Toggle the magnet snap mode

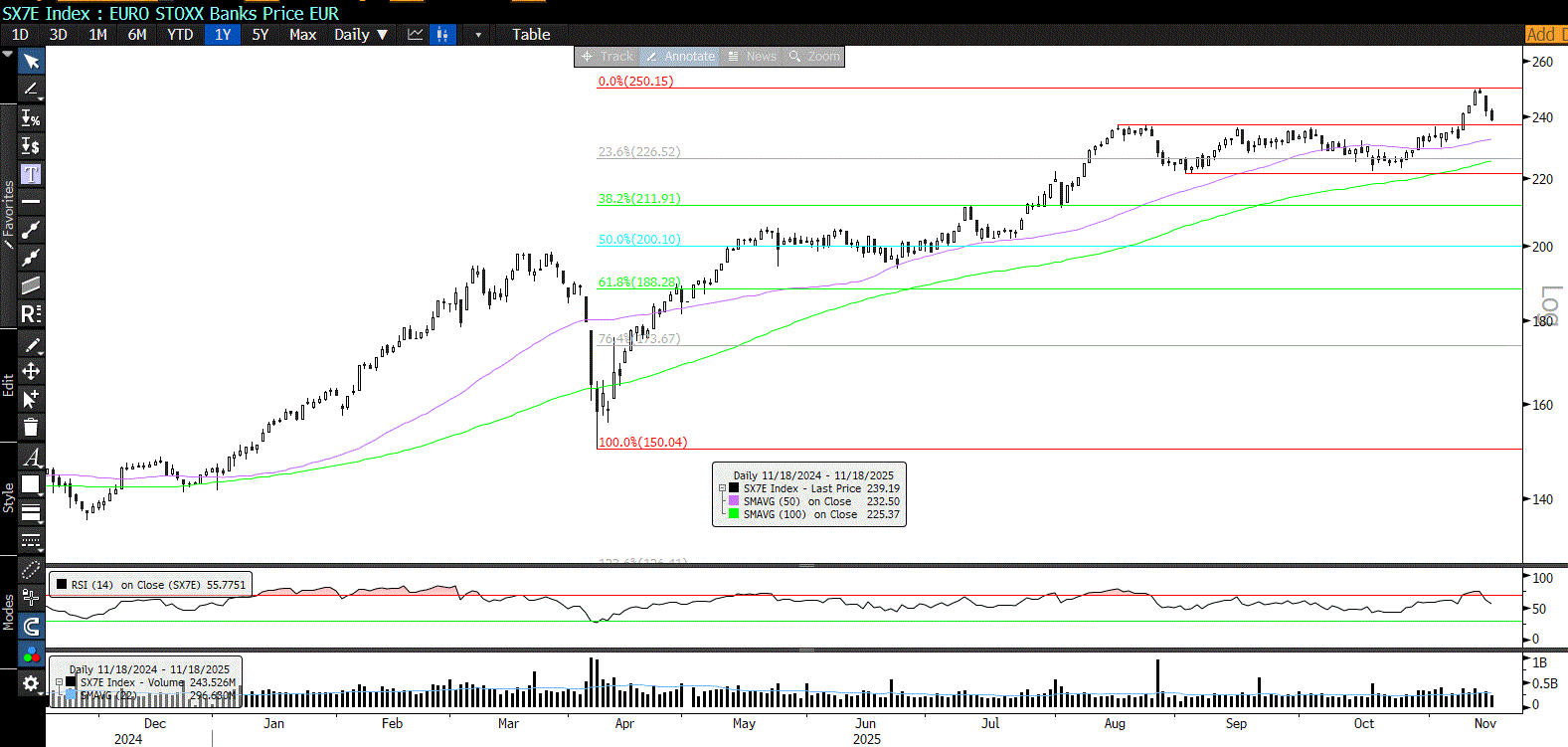point(31,626)
